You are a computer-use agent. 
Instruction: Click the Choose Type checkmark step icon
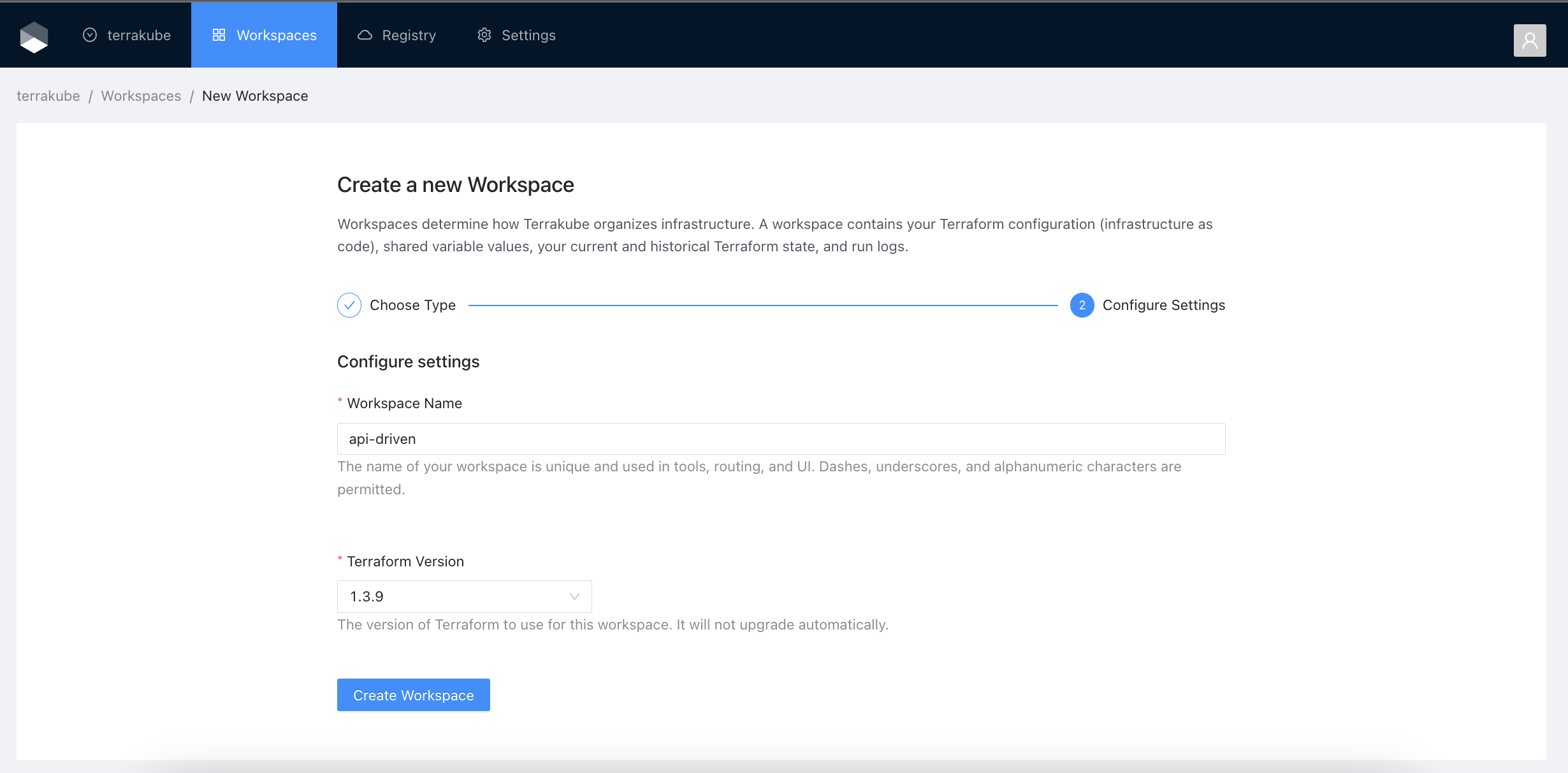click(349, 306)
